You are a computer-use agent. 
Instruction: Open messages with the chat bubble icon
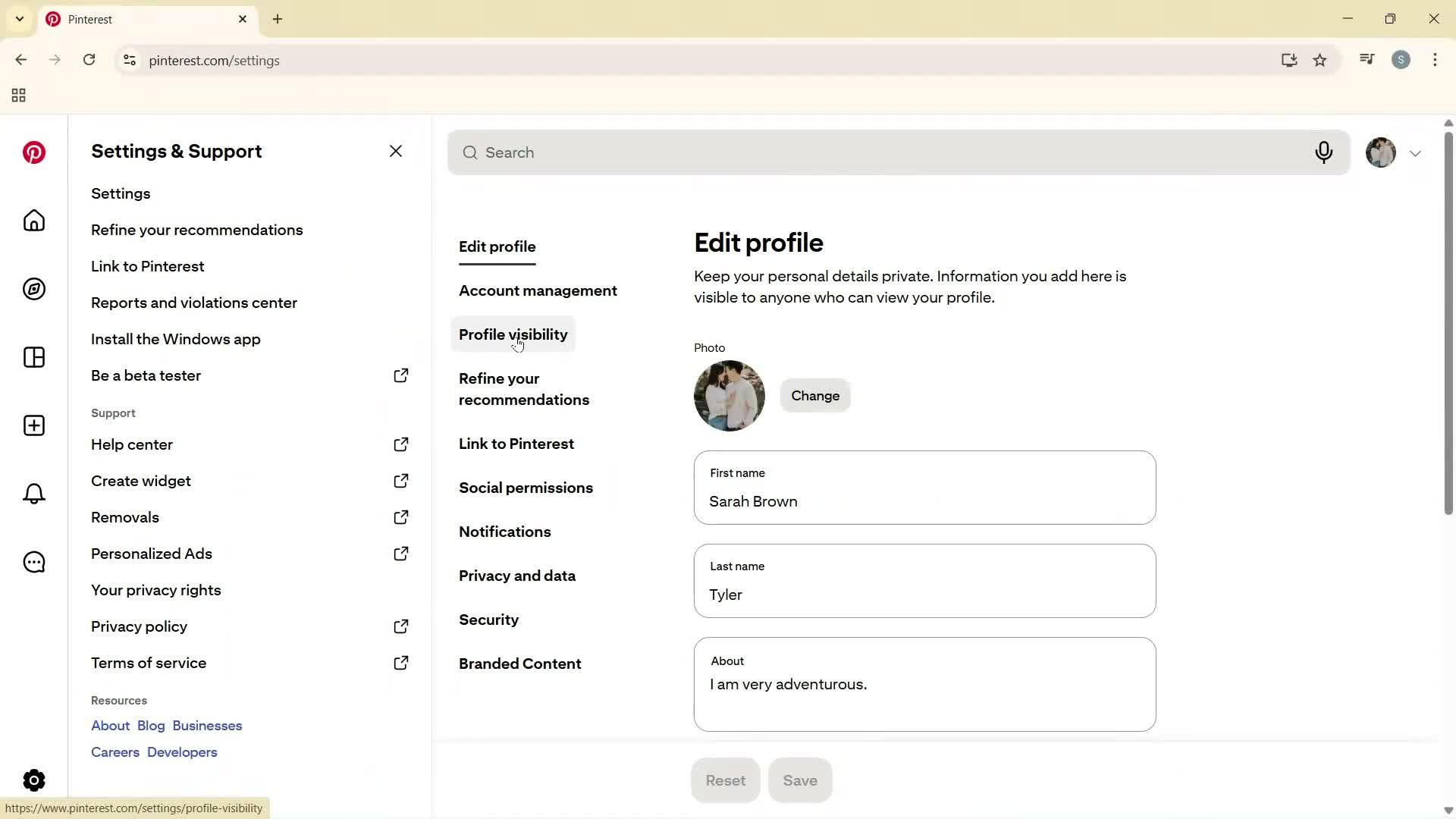(x=33, y=562)
